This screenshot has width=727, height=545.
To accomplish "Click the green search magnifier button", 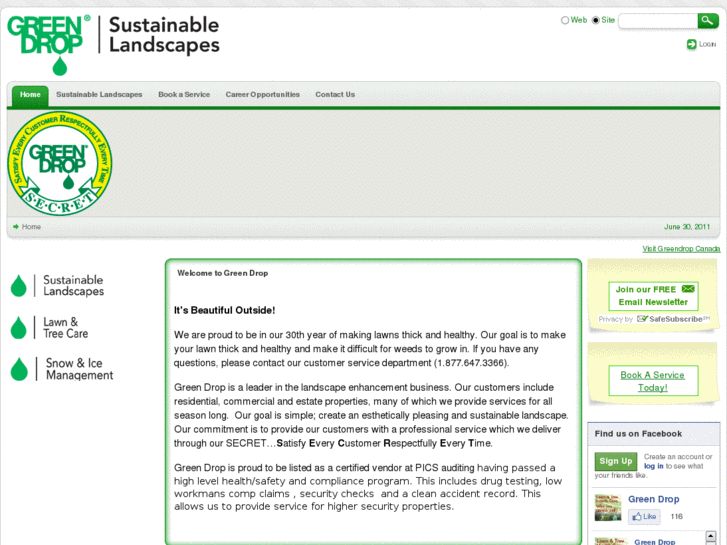I will pos(708,20).
